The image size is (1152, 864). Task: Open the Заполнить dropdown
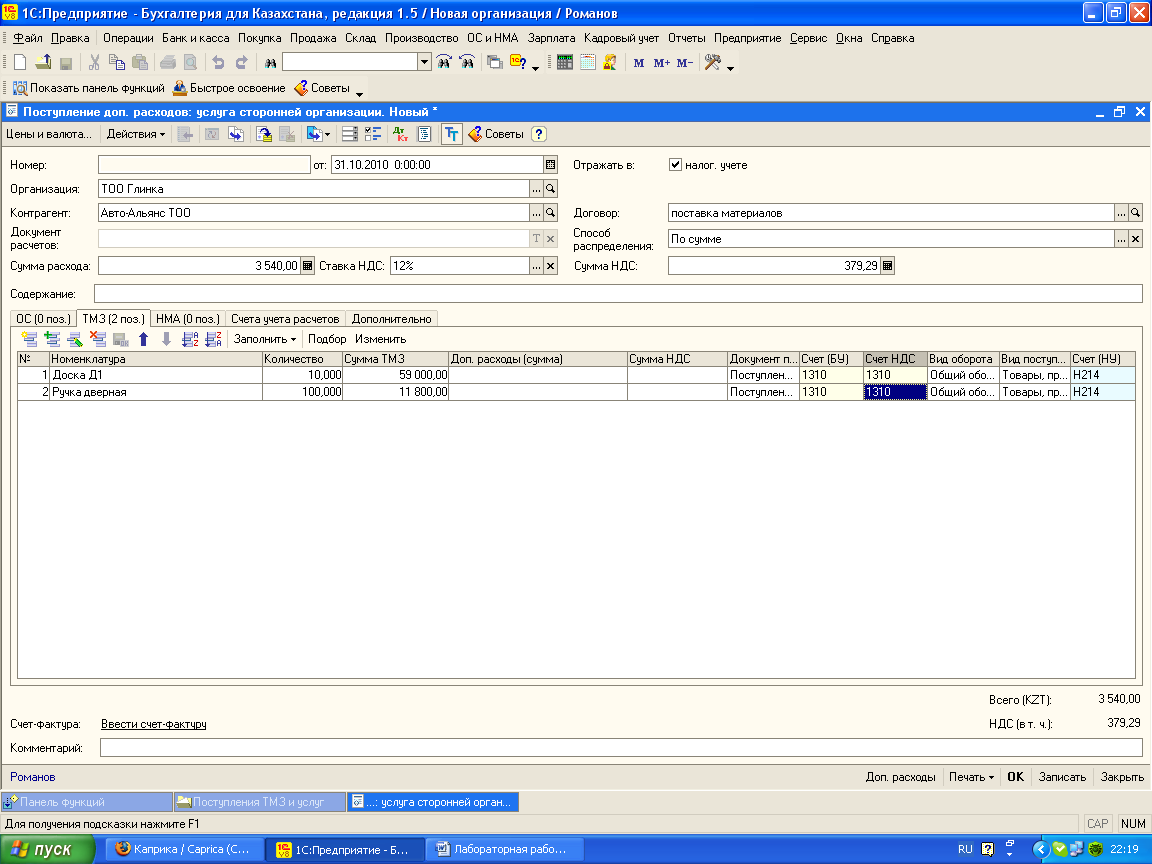point(264,339)
